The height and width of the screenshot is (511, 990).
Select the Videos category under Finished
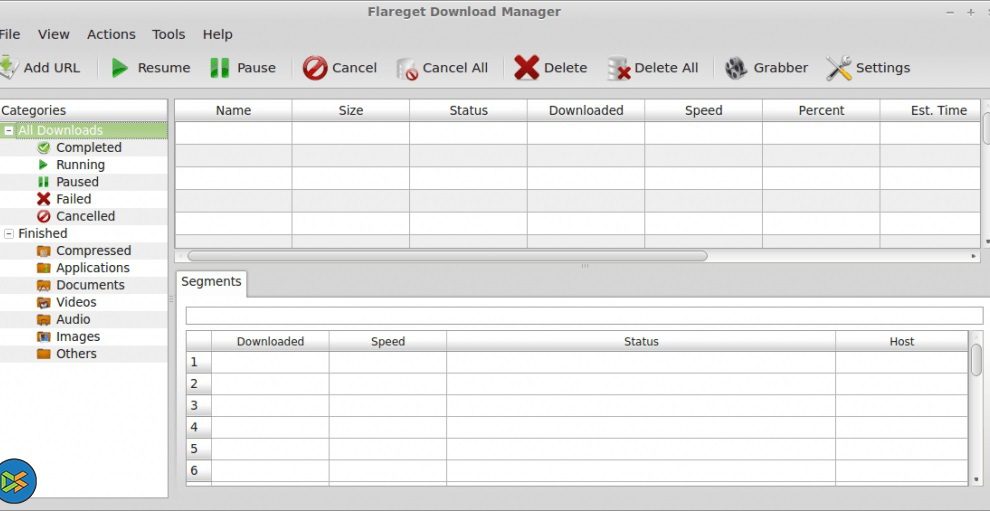click(76, 302)
